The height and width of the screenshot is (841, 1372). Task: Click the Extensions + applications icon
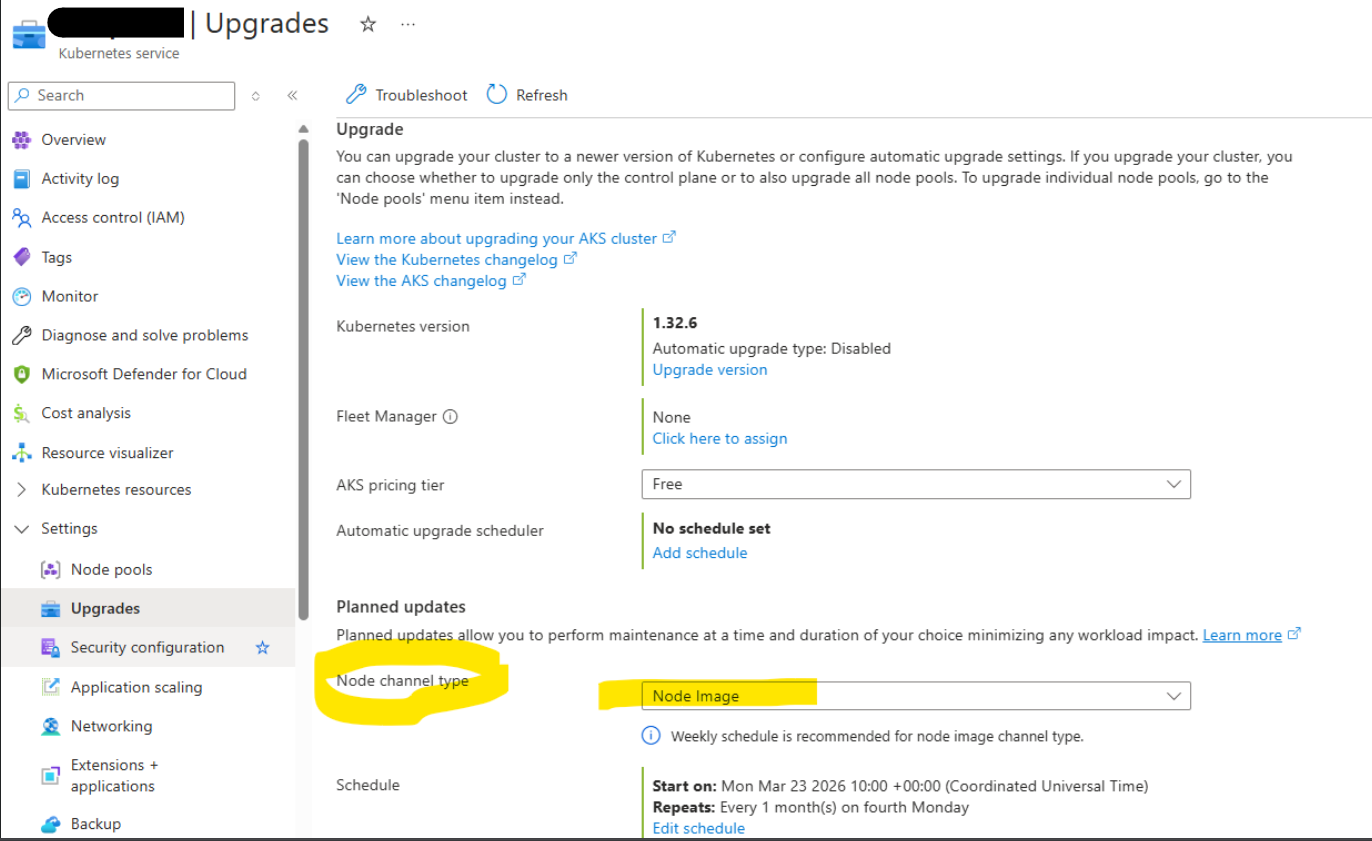pos(51,776)
